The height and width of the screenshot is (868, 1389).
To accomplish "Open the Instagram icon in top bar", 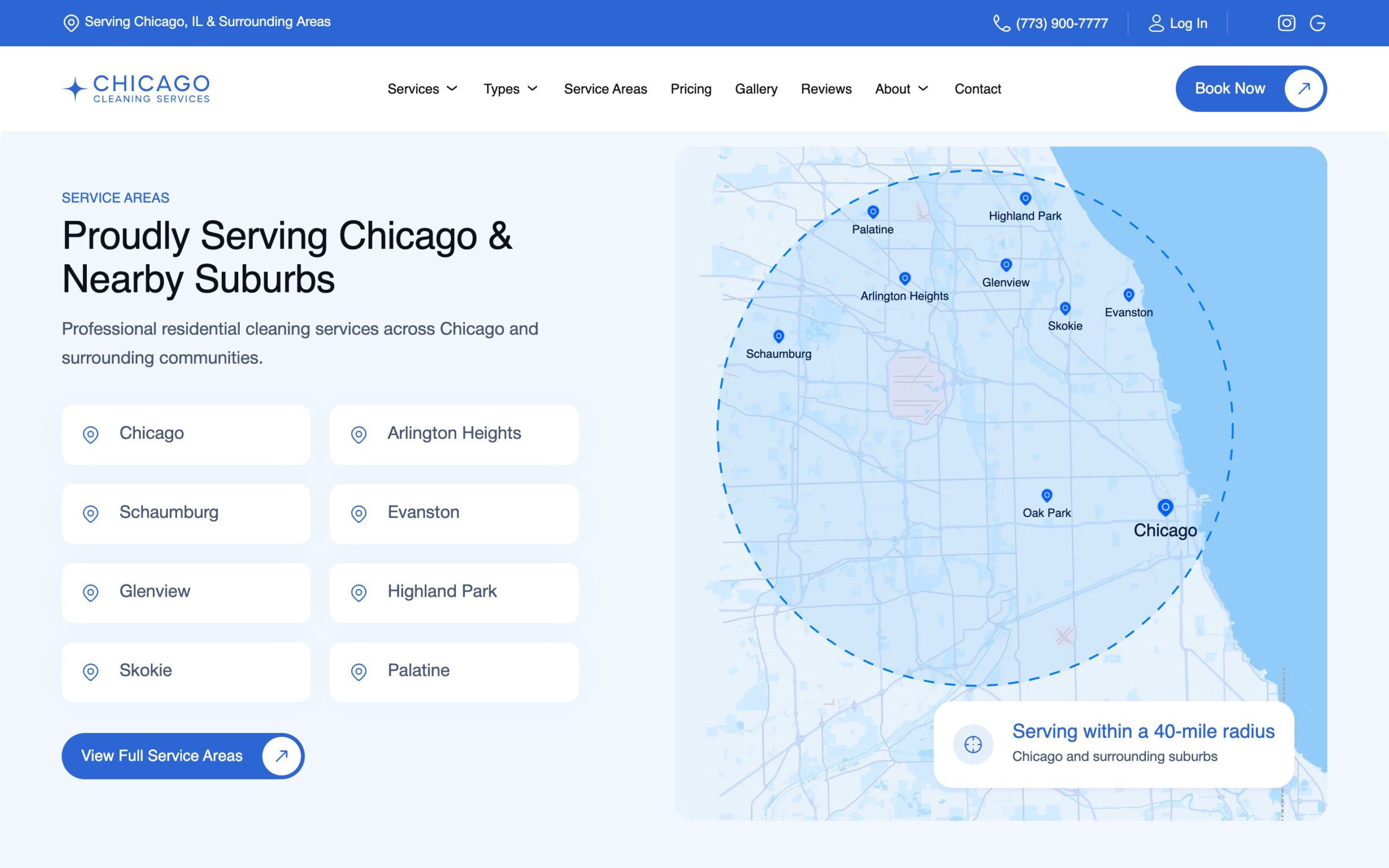I will pyautogui.click(x=1286, y=23).
